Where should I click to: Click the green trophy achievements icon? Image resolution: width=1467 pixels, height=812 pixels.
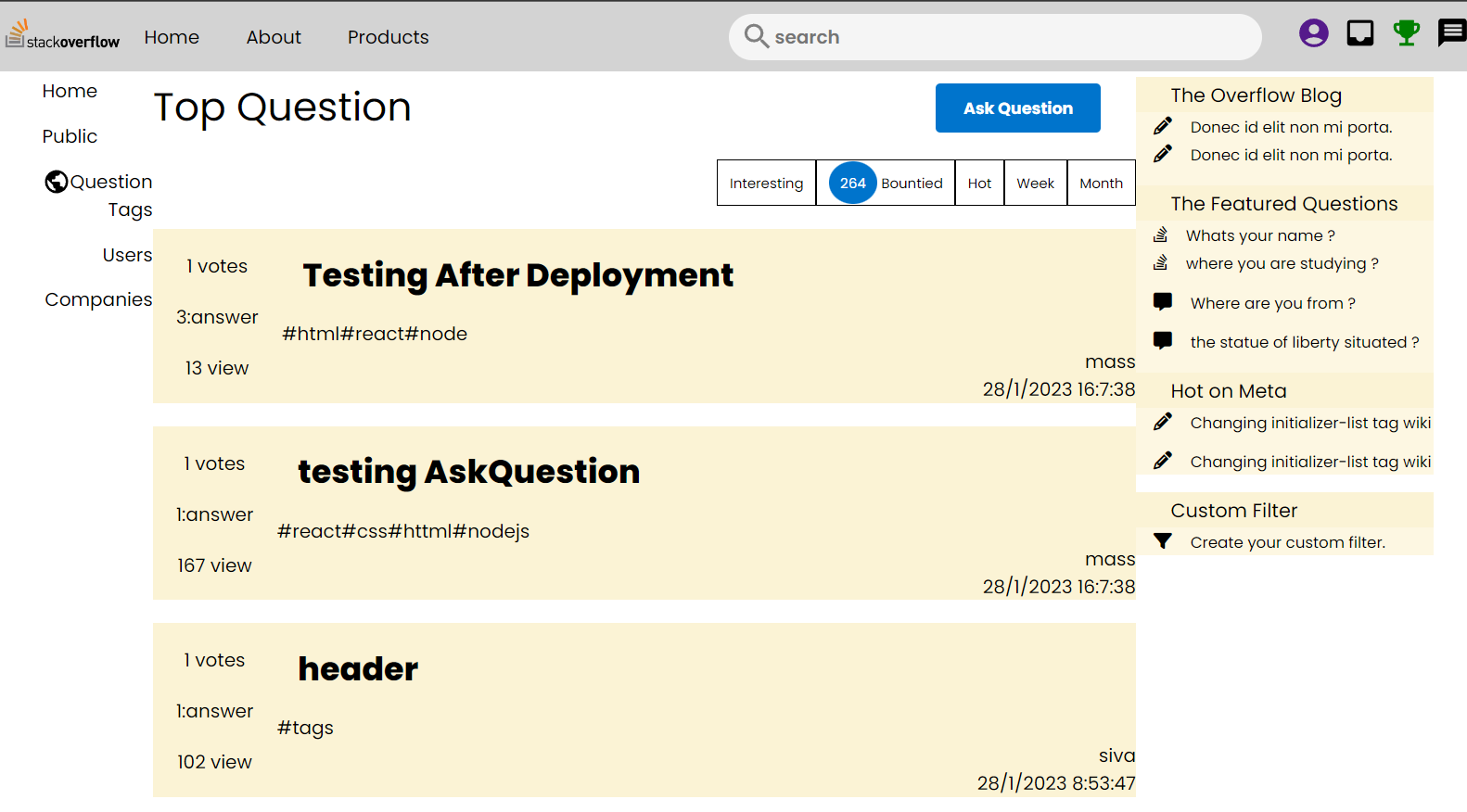tap(1406, 33)
